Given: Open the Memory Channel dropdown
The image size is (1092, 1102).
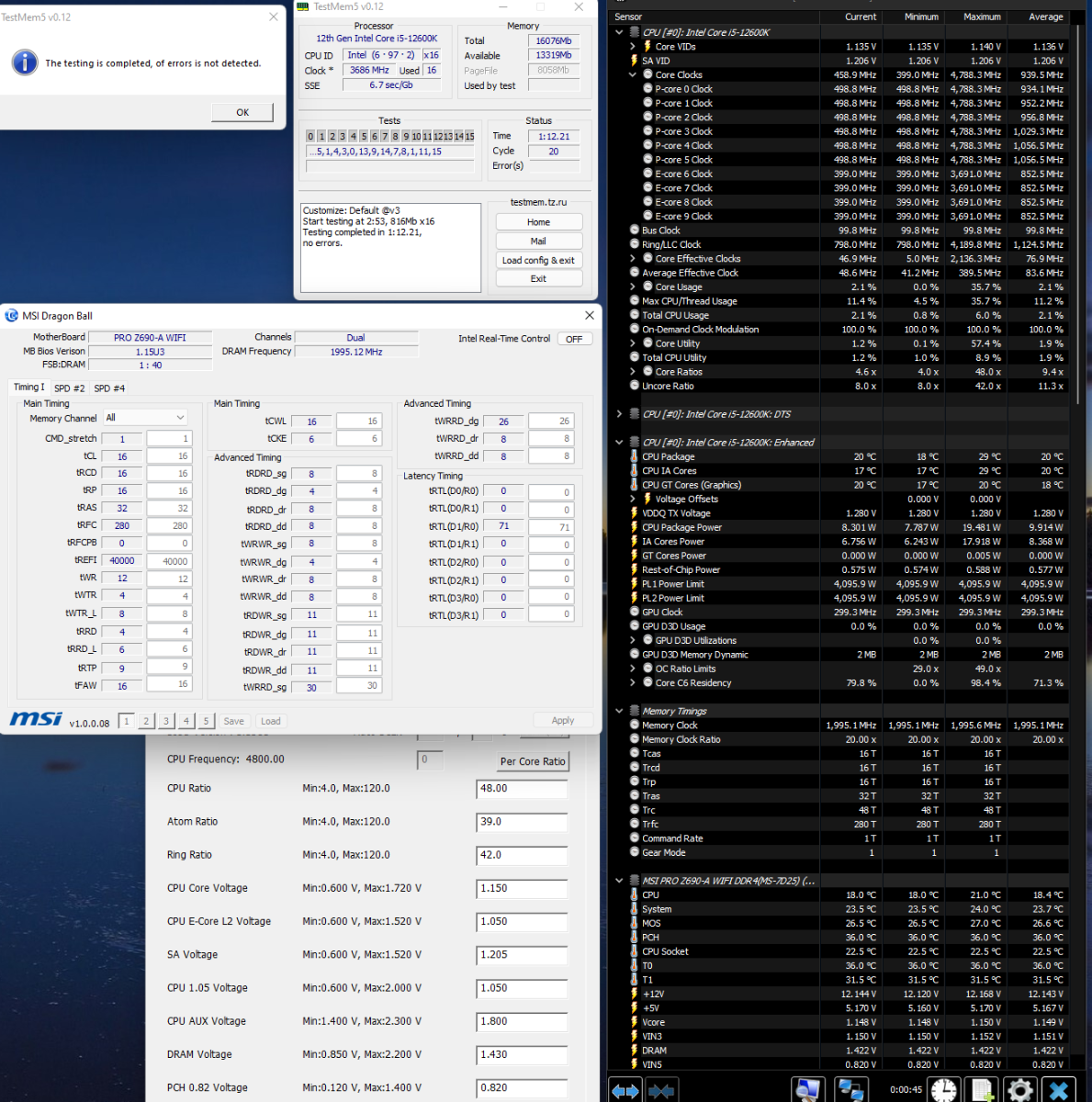Looking at the screenshot, I should pos(145,418).
